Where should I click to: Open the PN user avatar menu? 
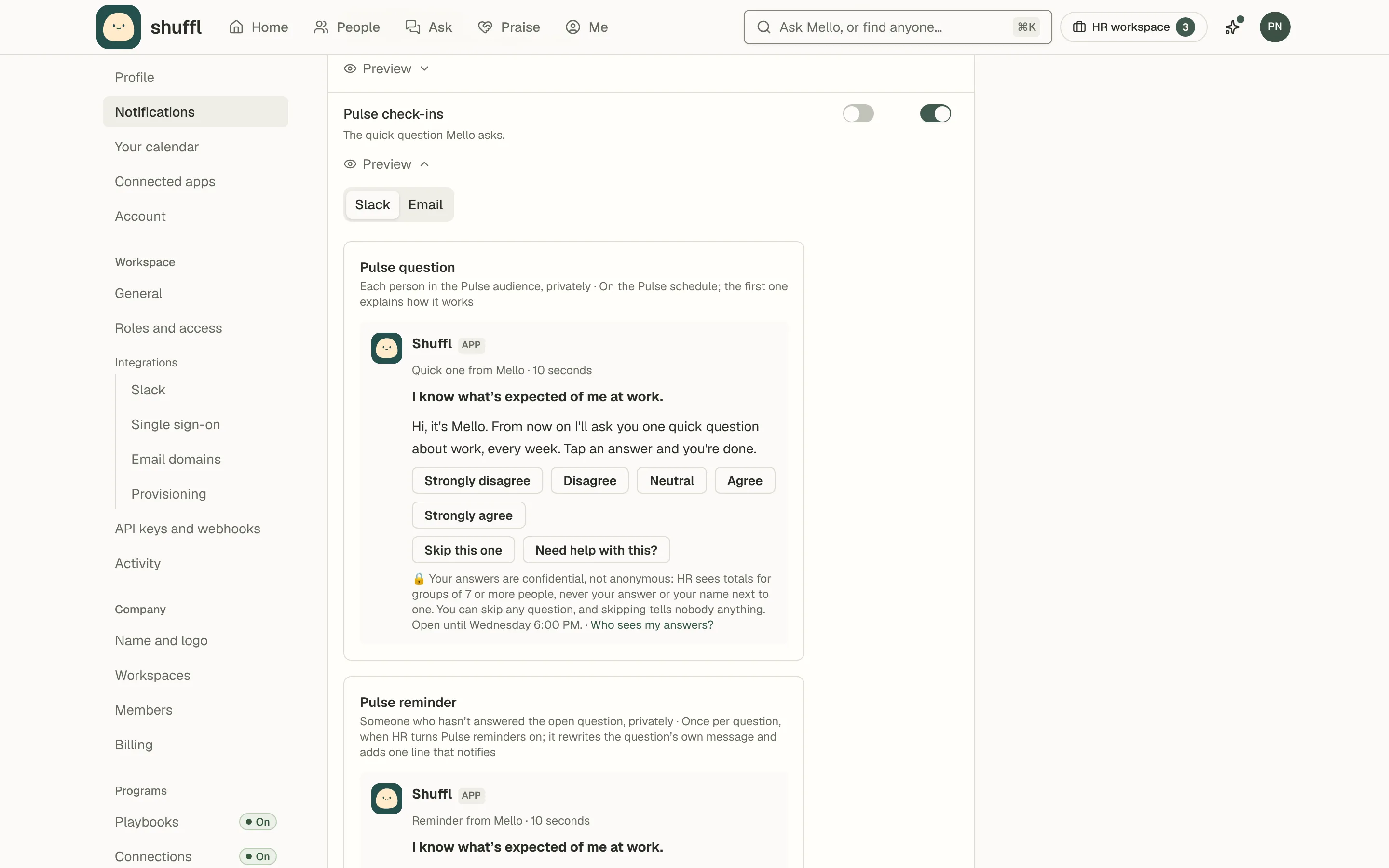click(x=1275, y=27)
